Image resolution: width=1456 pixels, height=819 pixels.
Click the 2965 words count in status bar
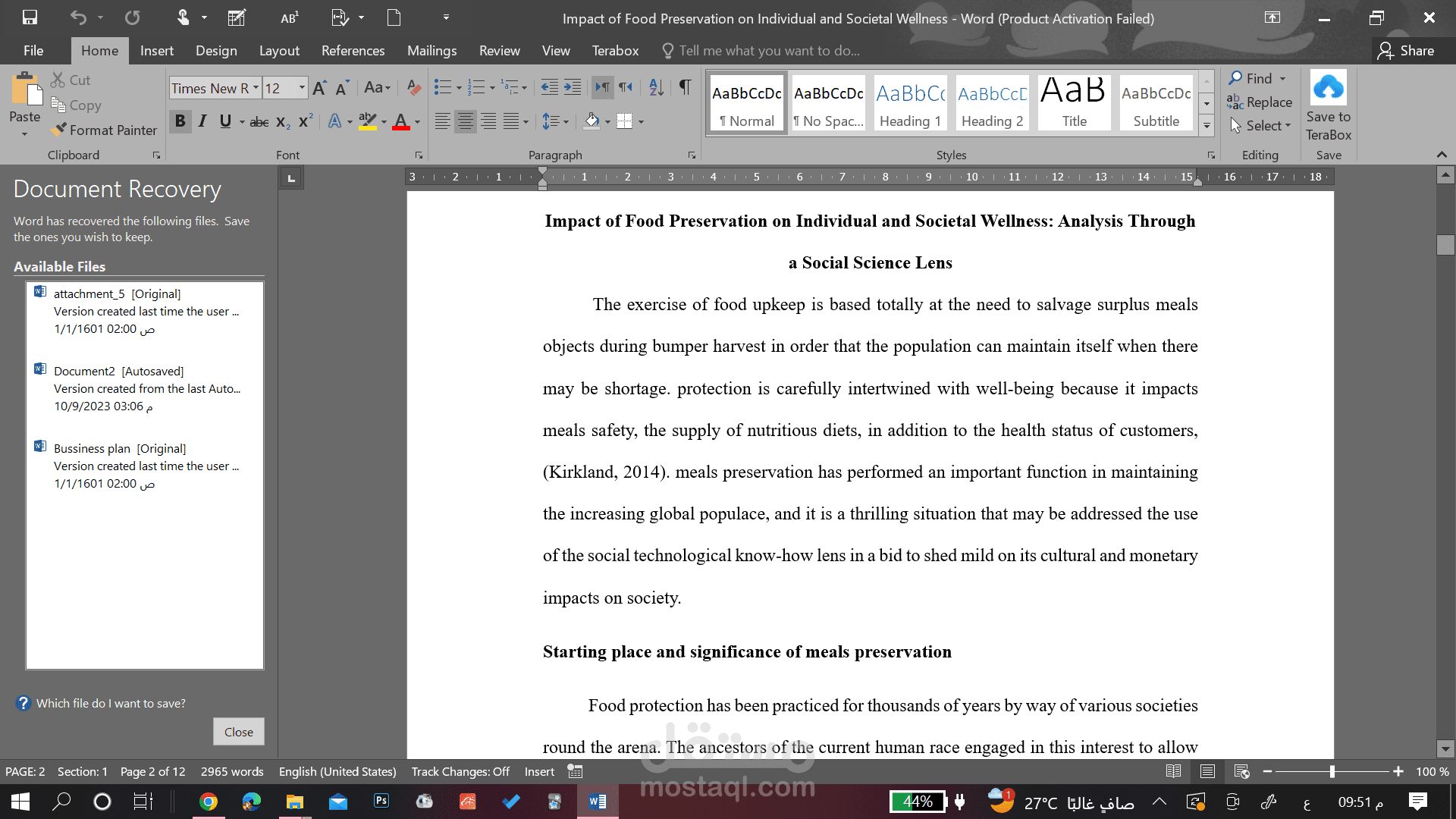[232, 771]
